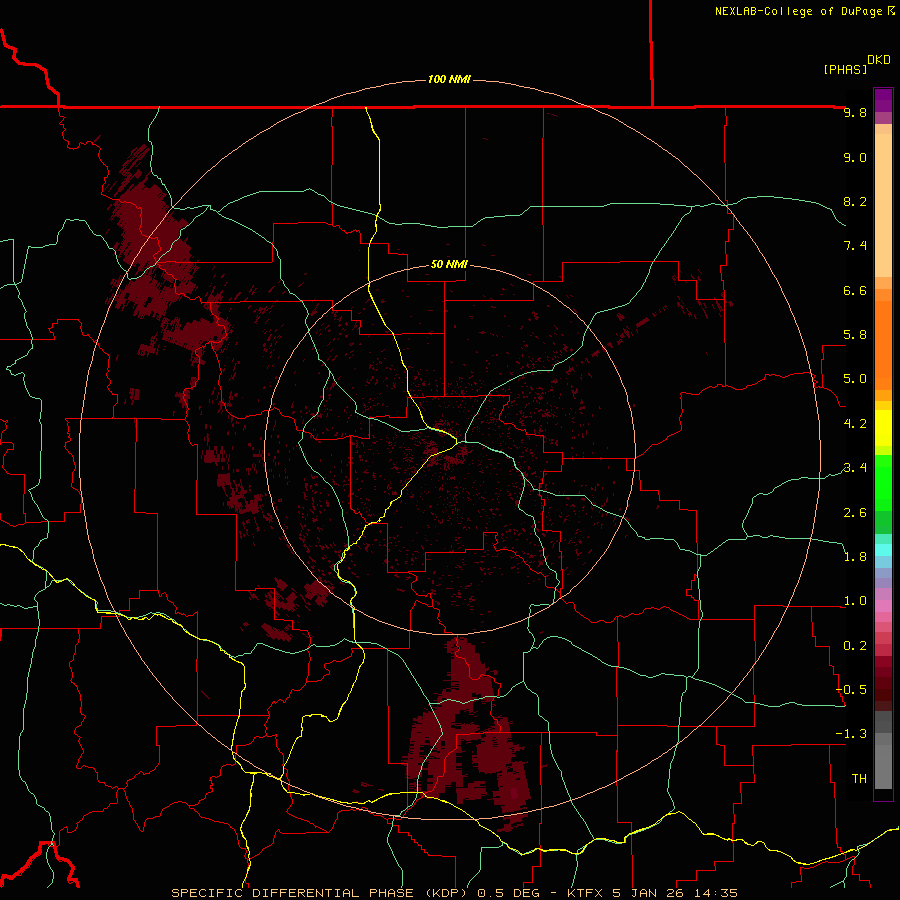This screenshot has width=900, height=900.
Task: Click the 9.8 value on the color scale
Action: point(855,112)
